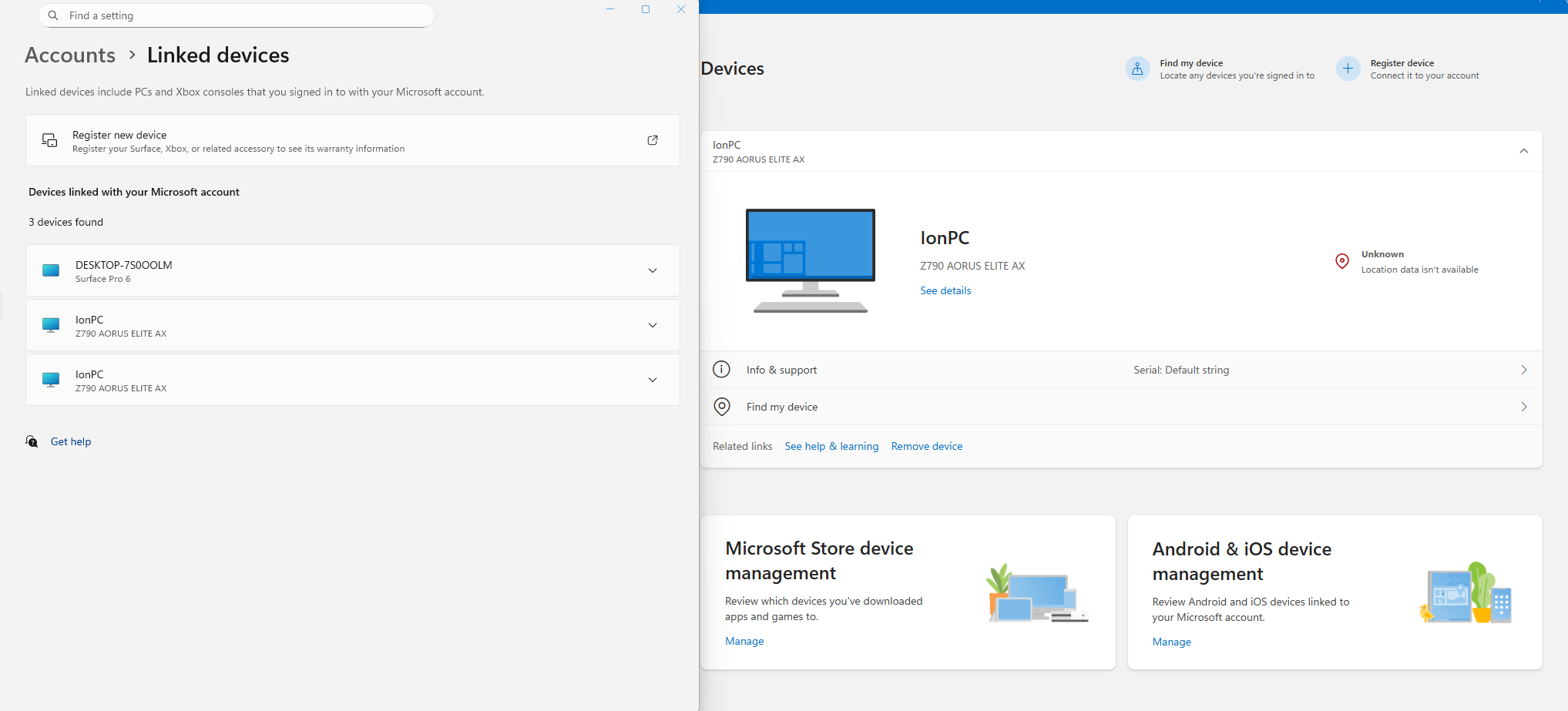The height and width of the screenshot is (711, 1568).
Task: Click the IonPC monitor illustration
Action: (811, 260)
